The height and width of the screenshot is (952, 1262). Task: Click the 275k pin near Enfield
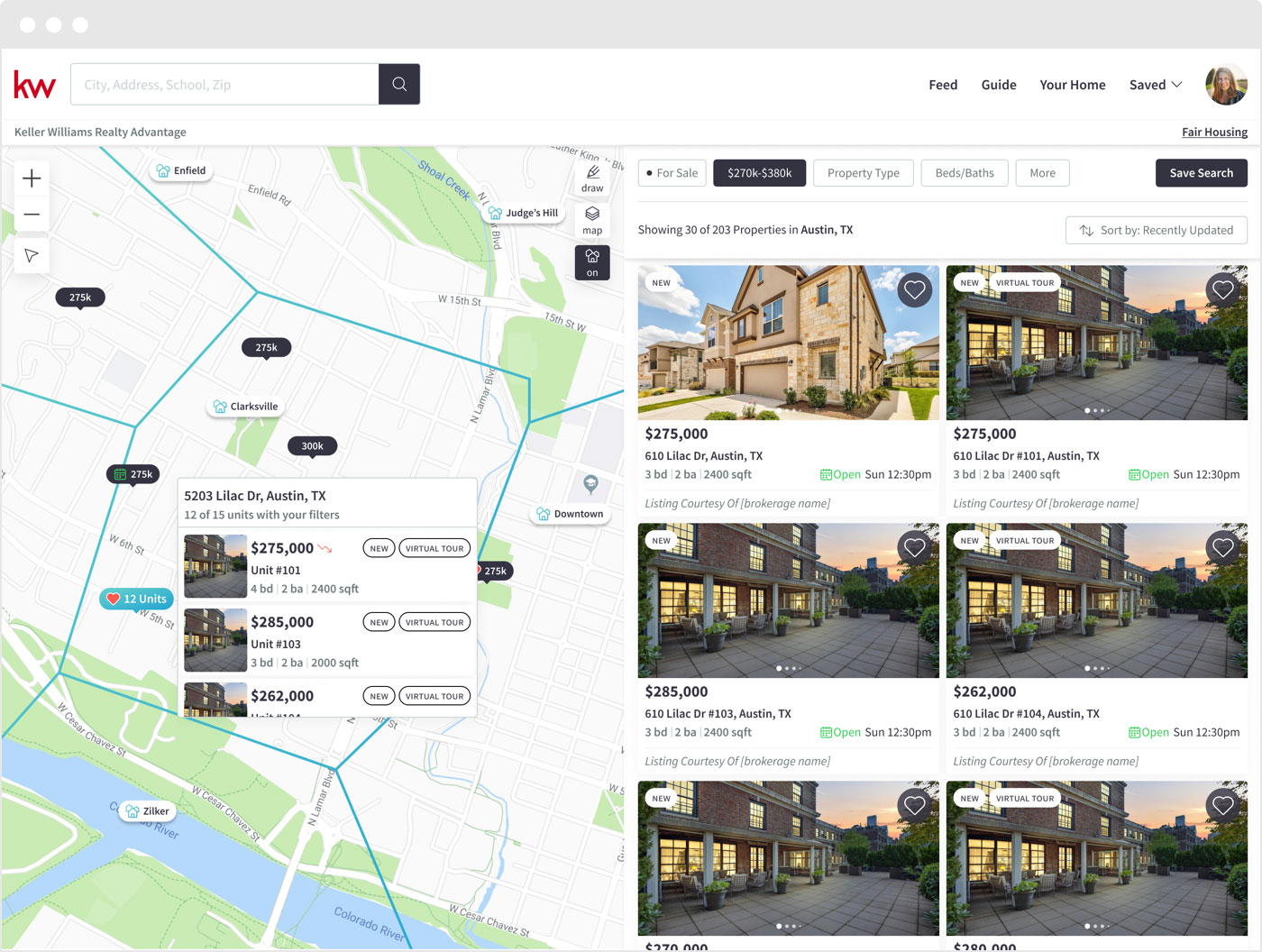pos(80,297)
